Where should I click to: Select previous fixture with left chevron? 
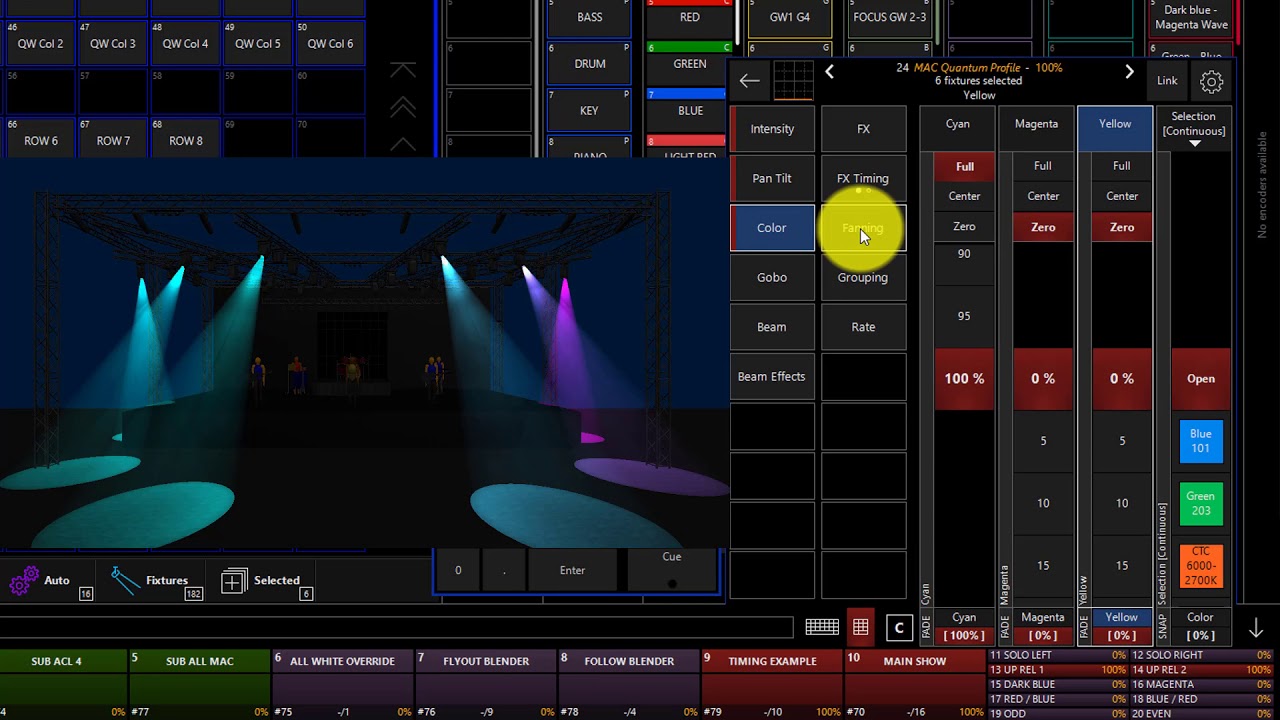[829, 72]
